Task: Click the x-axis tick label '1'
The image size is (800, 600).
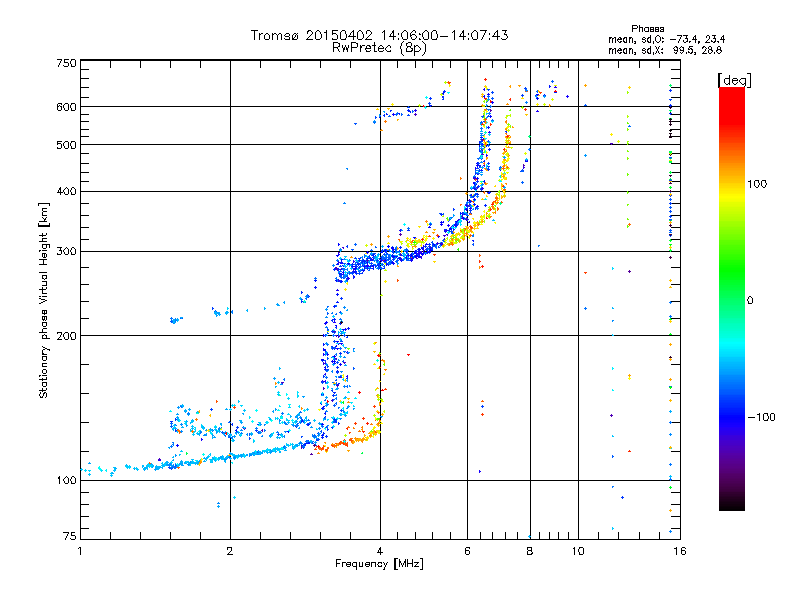Action: coord(80,551)
